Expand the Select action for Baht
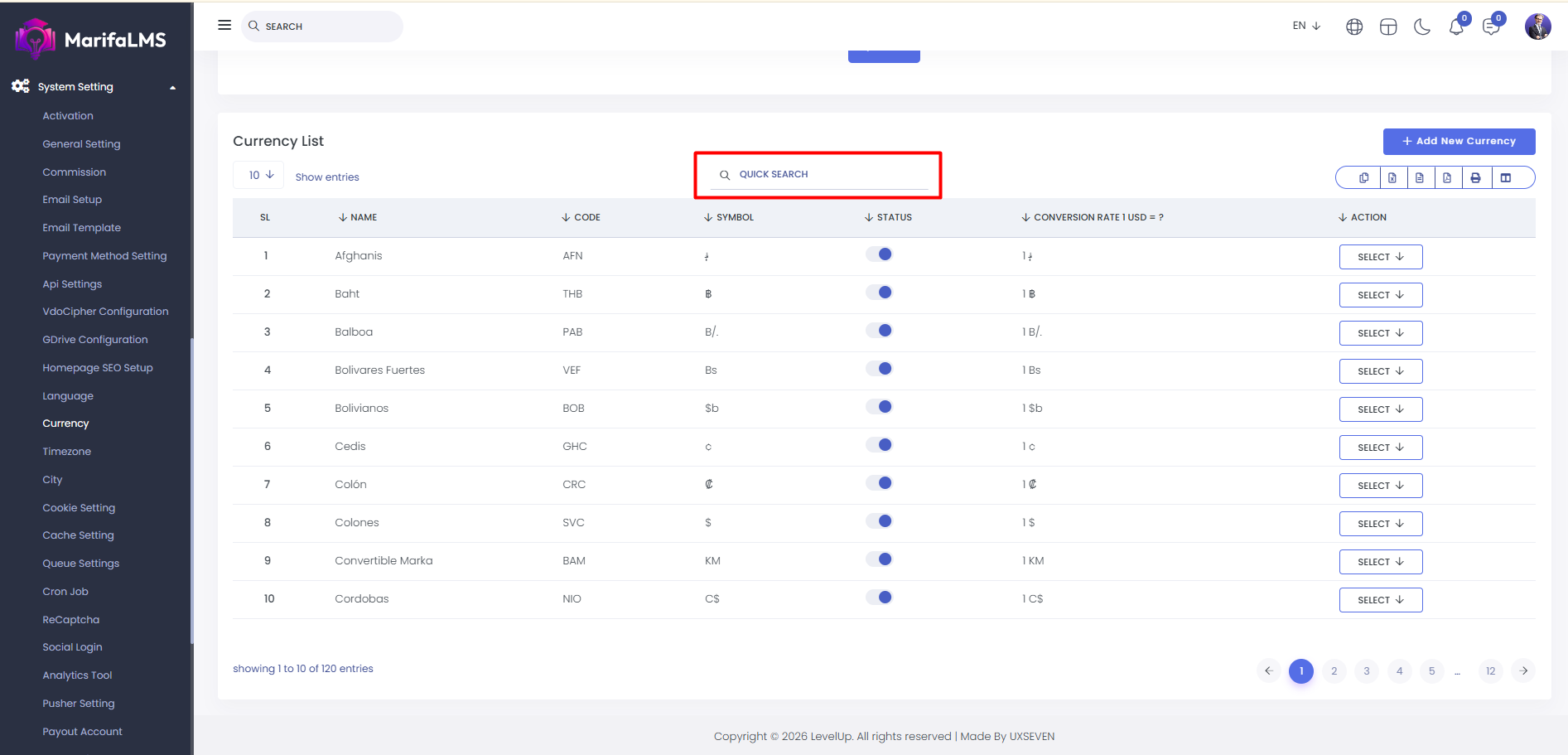This screenshot has width=1568, height=755. pyautogui.click(x=1380, y=295)
